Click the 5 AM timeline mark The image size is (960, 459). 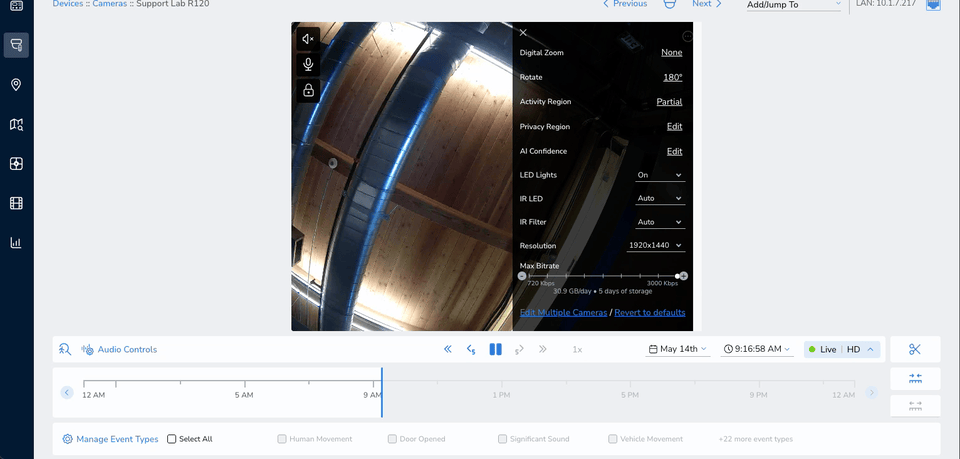point(244,395)
